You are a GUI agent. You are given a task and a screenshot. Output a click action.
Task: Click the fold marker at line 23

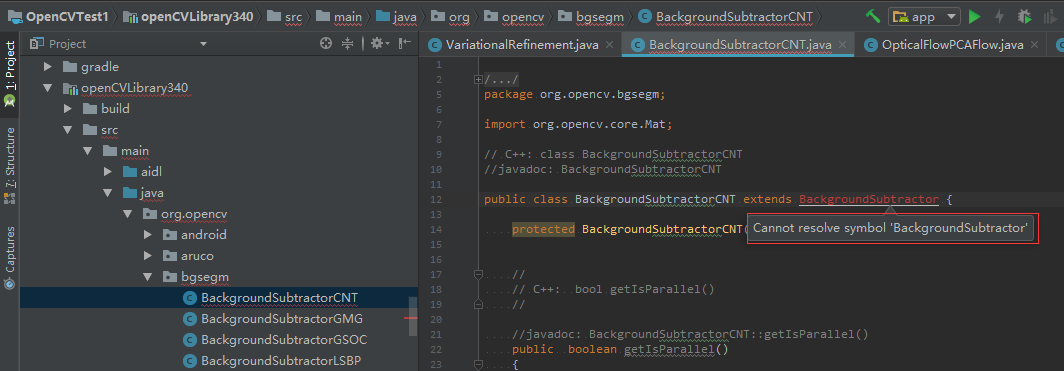(478, 364)
